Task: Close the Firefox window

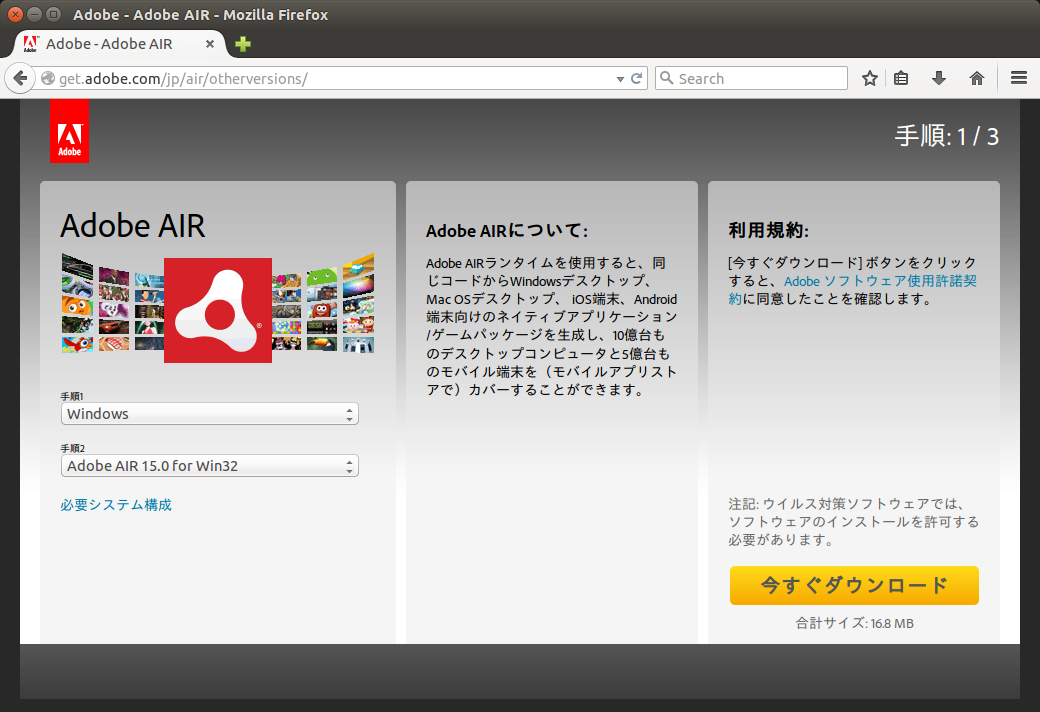Action: [x=15, y=14]
